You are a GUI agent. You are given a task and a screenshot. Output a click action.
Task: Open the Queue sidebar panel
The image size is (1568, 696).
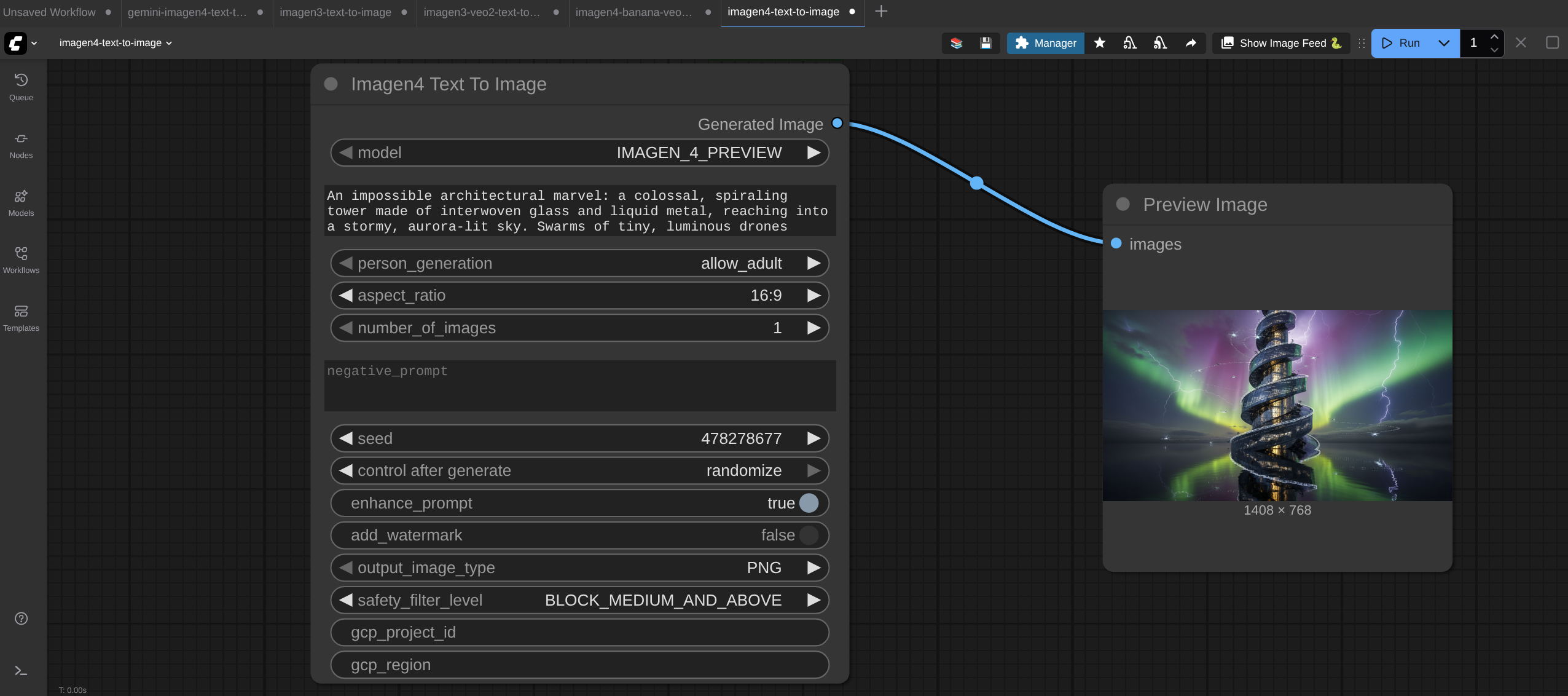click(x=21, y=87)
